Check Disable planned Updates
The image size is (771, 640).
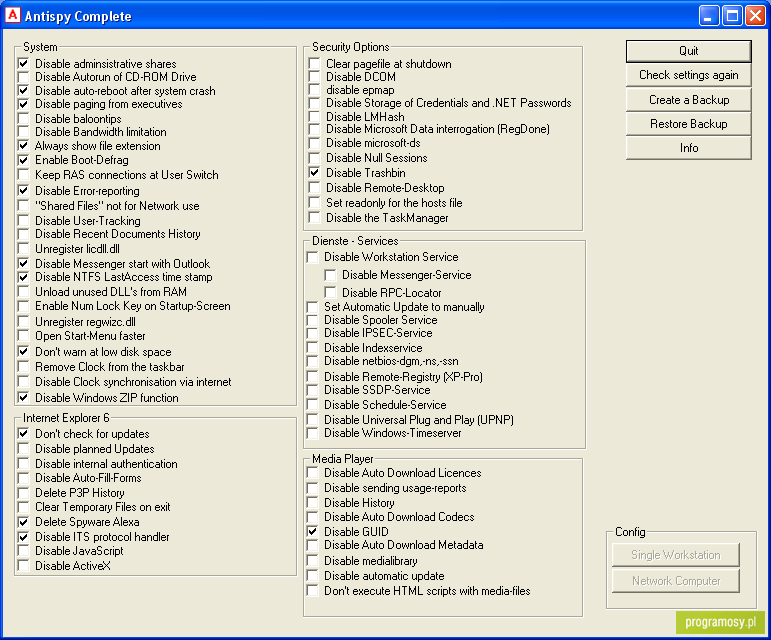23,448
